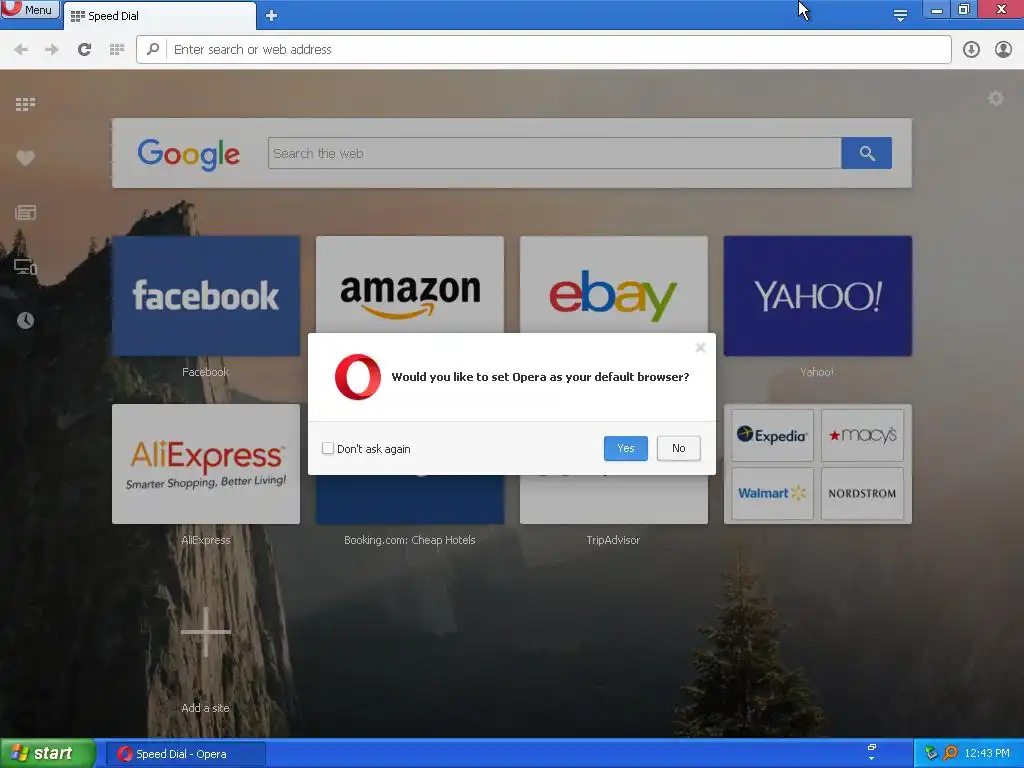The width and height of the screenshot is (1024, 768).
Task: Click the Google logo
Action: tap(189, 154)
